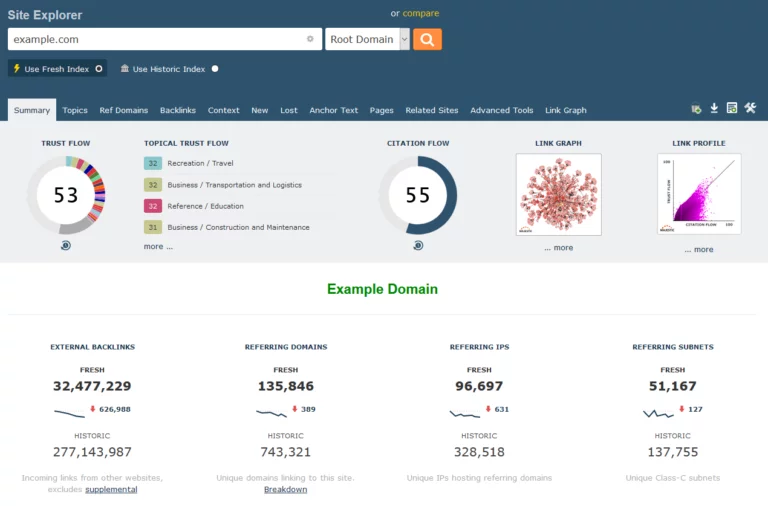The width and height of the screenshot is (768, 506).
Task: Expand more under the Link Profile chart
Action: click(x=699, y=249)
